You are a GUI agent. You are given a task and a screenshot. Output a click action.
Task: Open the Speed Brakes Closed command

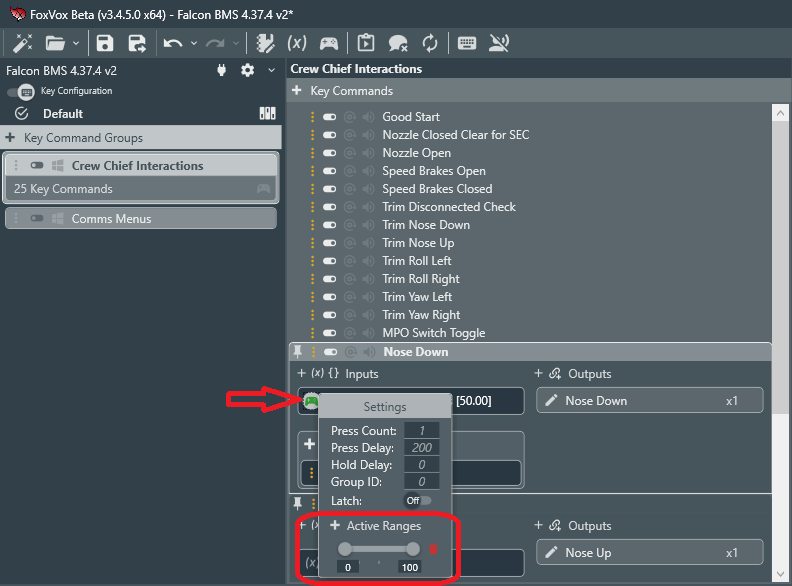437,189
